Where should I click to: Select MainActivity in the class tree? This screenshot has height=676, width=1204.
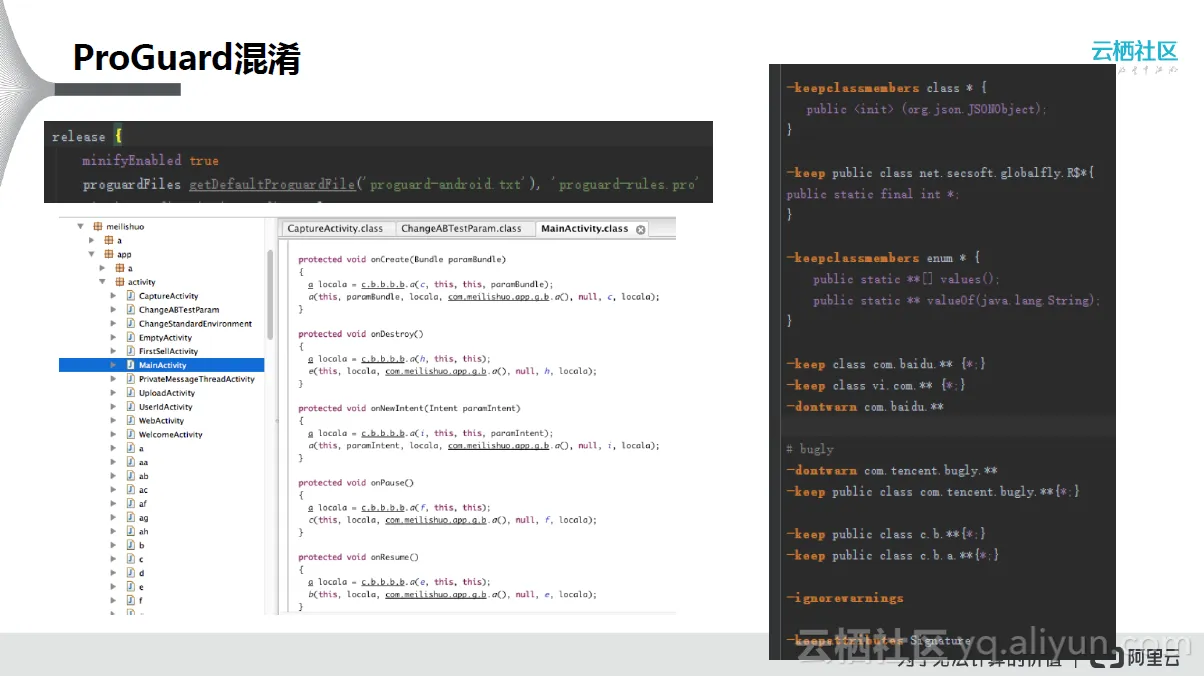click(x=162, y=366)
